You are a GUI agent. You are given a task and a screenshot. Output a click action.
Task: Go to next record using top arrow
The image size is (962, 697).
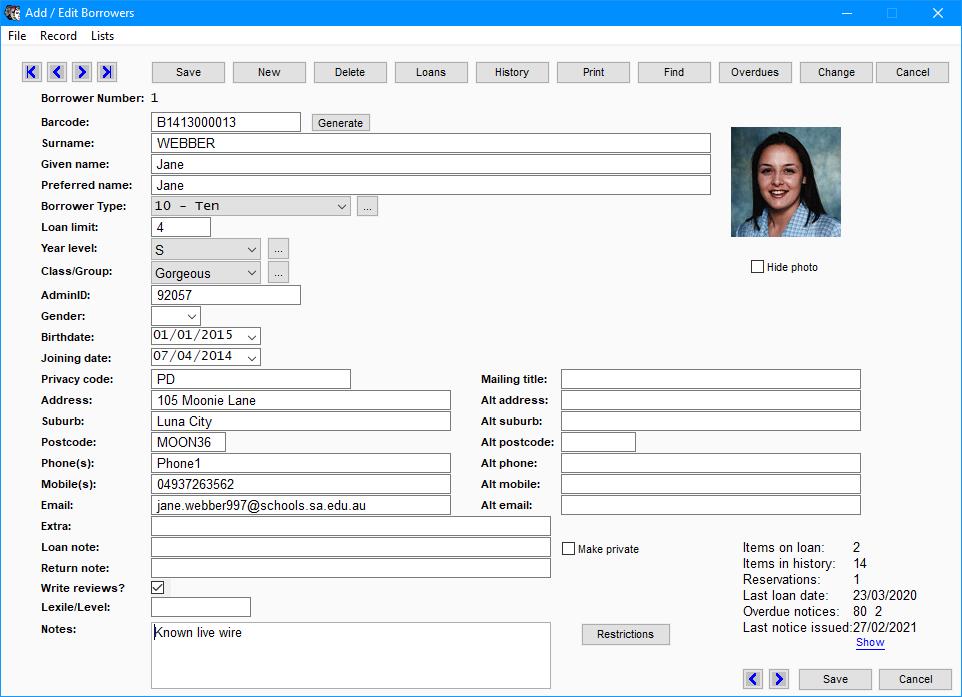coord(82,72)
